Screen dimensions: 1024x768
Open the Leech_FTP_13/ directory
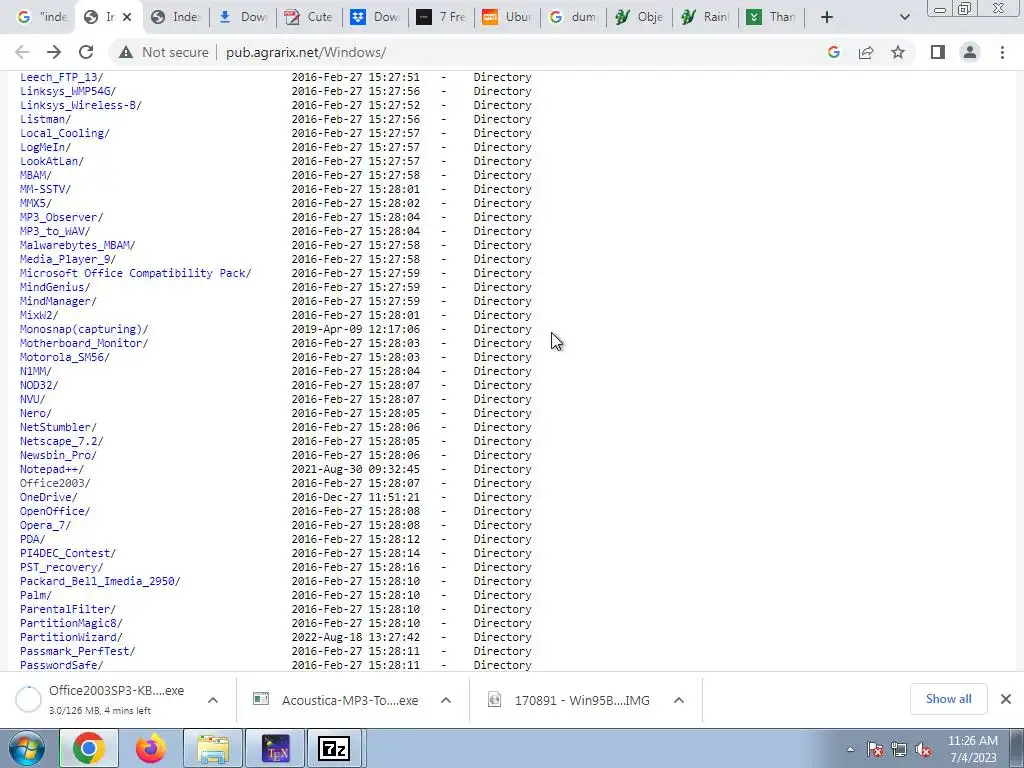[61, 77]
